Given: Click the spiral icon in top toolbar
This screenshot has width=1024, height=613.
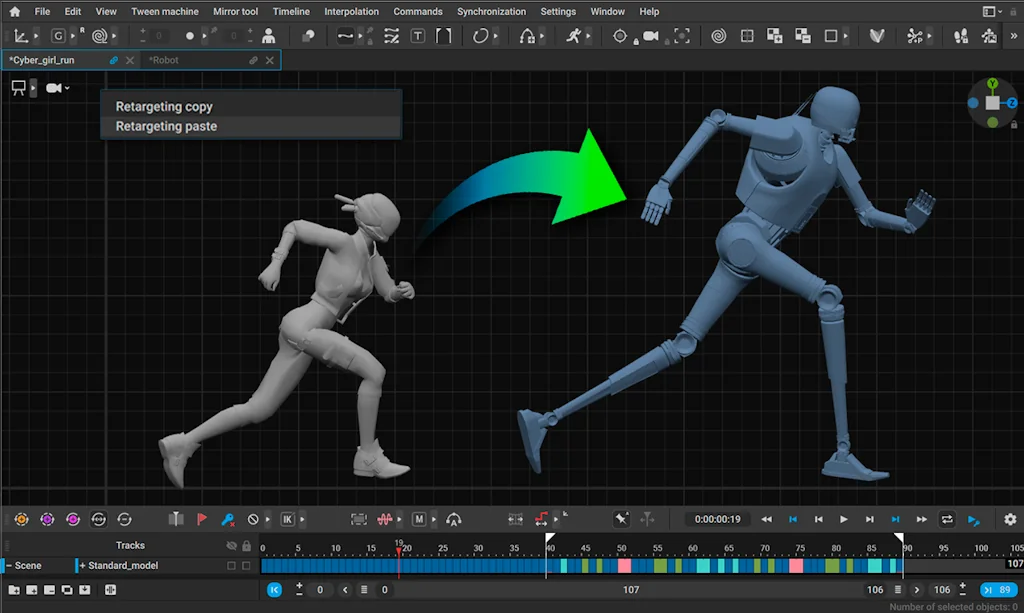Looking at the screenshot, I should (x=718, y=36).
